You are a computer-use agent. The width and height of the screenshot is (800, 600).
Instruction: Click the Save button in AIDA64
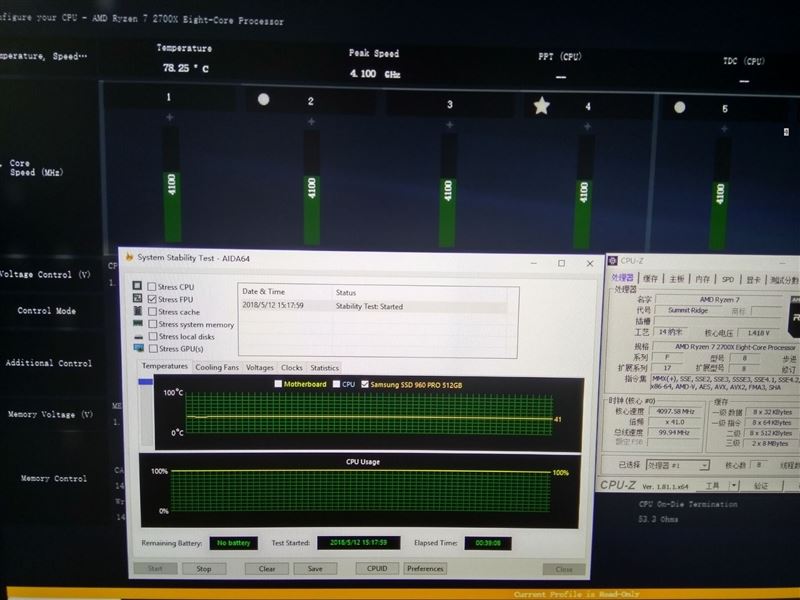click(x=315, y=568)
